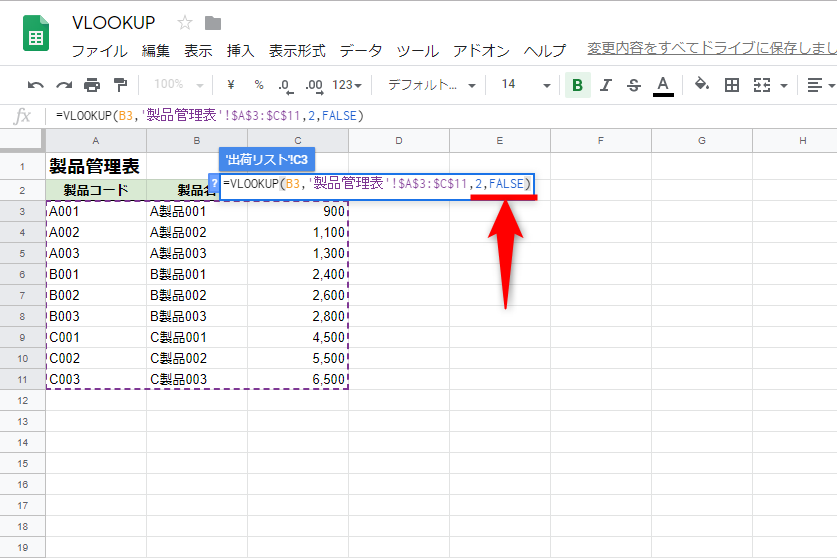This screenshot has height=558, width=837.
Task: Select cell with value 1,300
Action: [298, 254]
